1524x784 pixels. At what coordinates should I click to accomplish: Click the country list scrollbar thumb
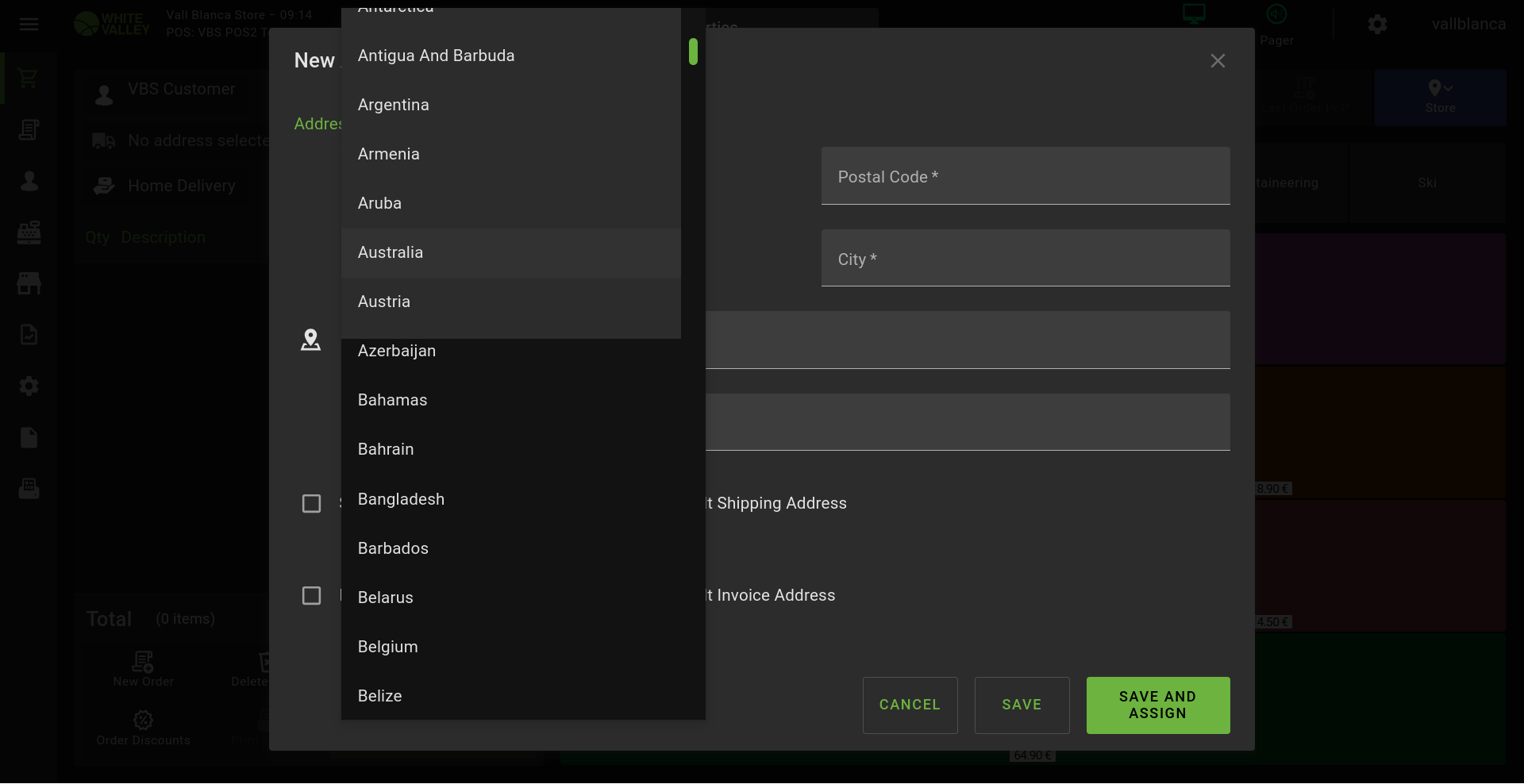click(693, 52)
